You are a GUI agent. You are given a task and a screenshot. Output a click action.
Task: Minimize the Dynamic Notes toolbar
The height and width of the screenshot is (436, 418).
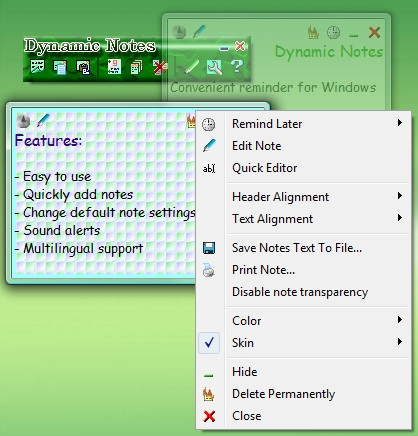coord(224,48)
